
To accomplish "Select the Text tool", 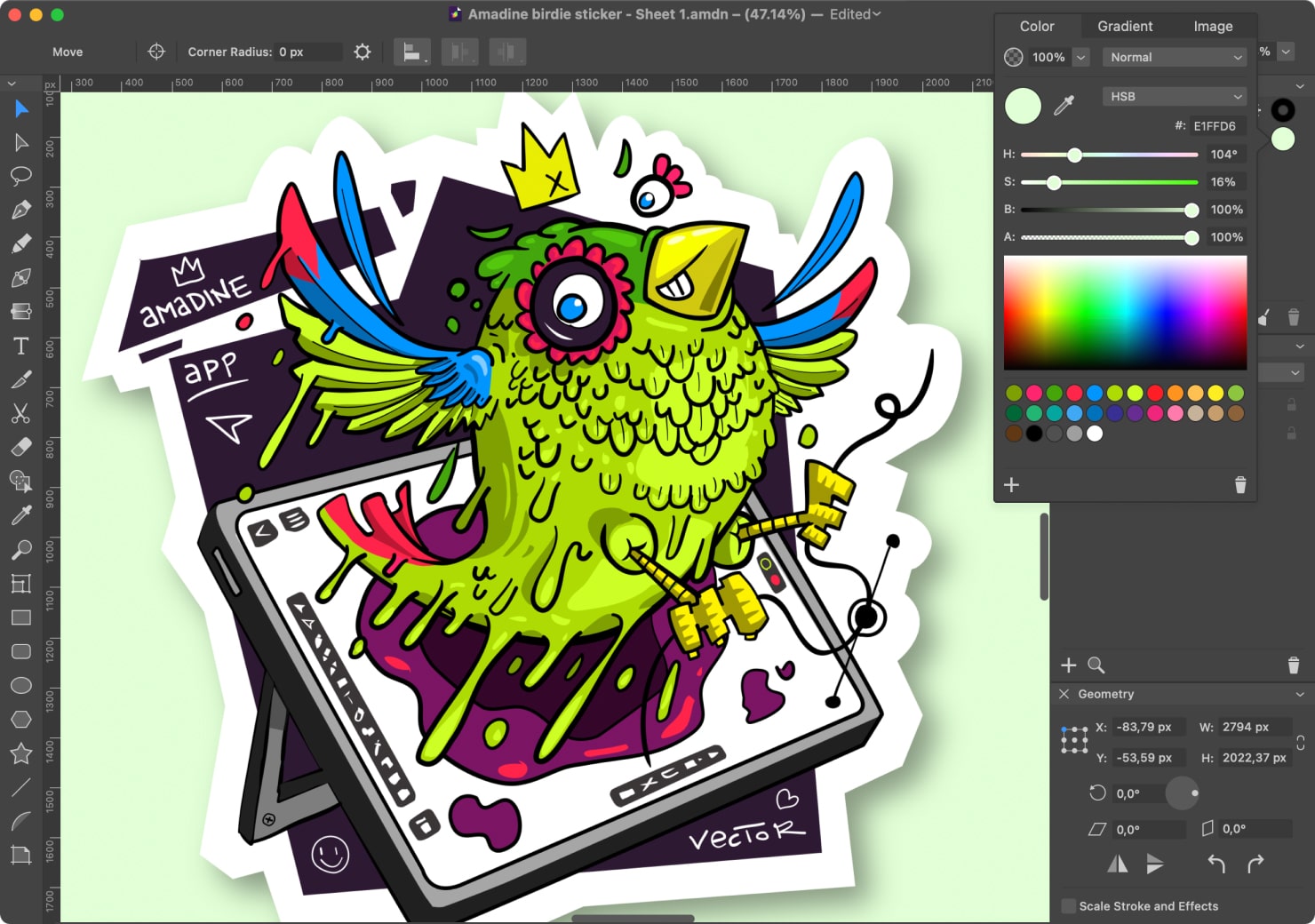I will click(21, 346).
